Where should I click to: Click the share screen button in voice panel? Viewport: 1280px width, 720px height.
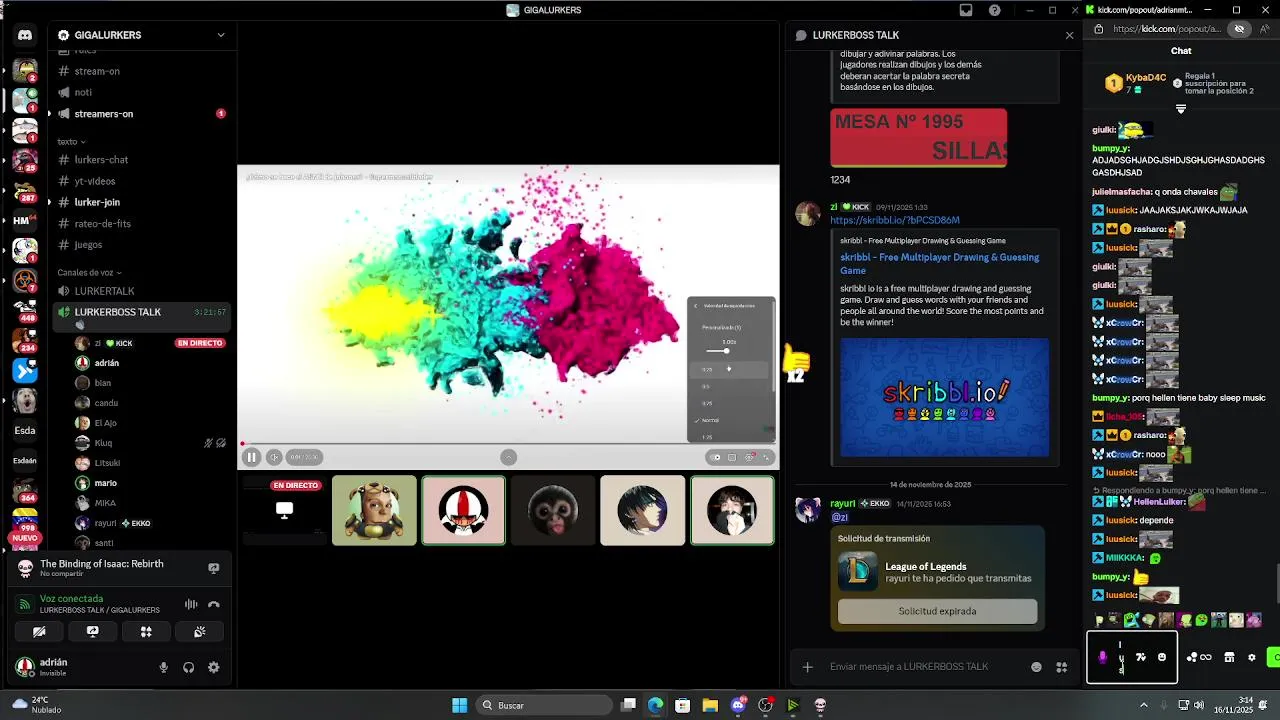(92, 632)
